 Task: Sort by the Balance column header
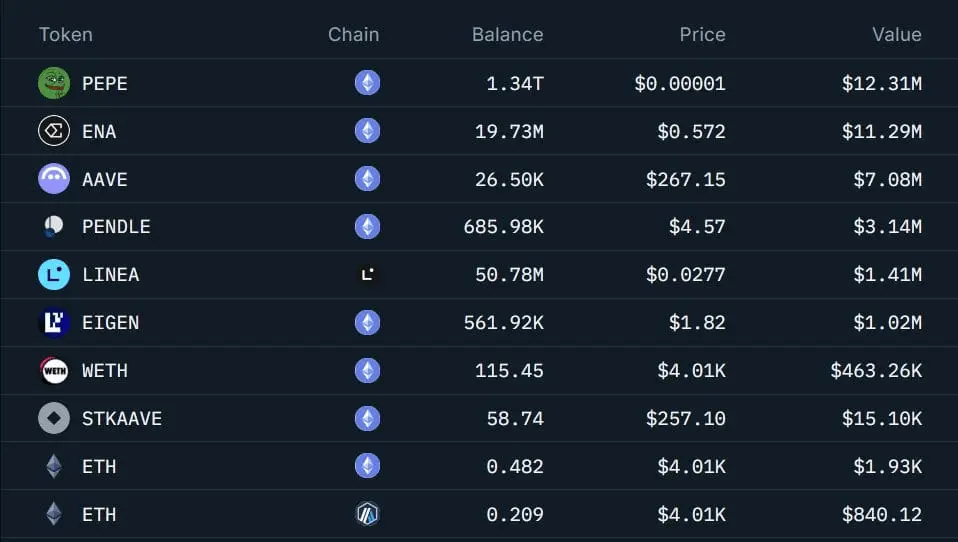(508, 35)
